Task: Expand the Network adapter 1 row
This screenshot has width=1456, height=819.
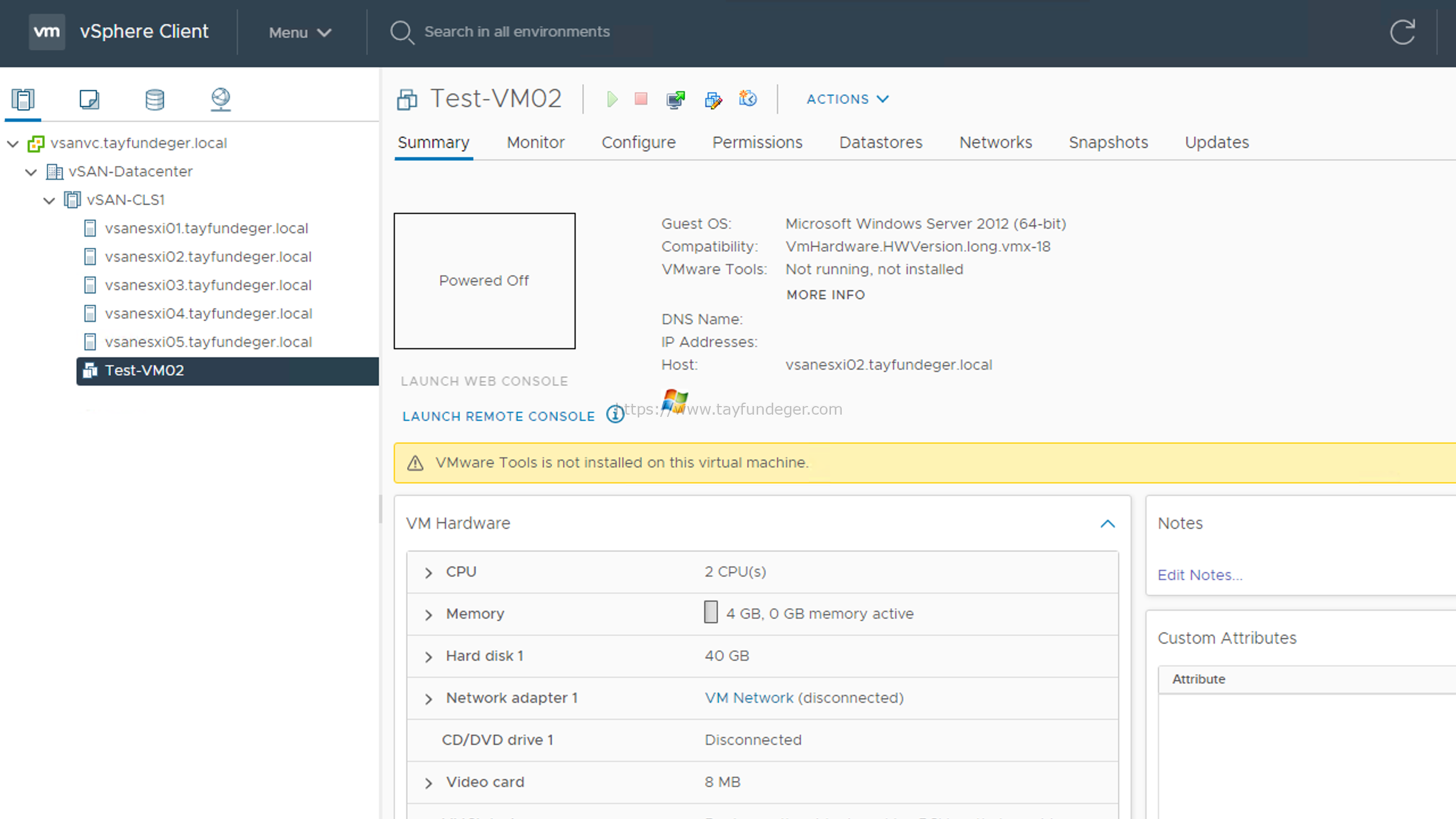Action: tap(429, 699)
